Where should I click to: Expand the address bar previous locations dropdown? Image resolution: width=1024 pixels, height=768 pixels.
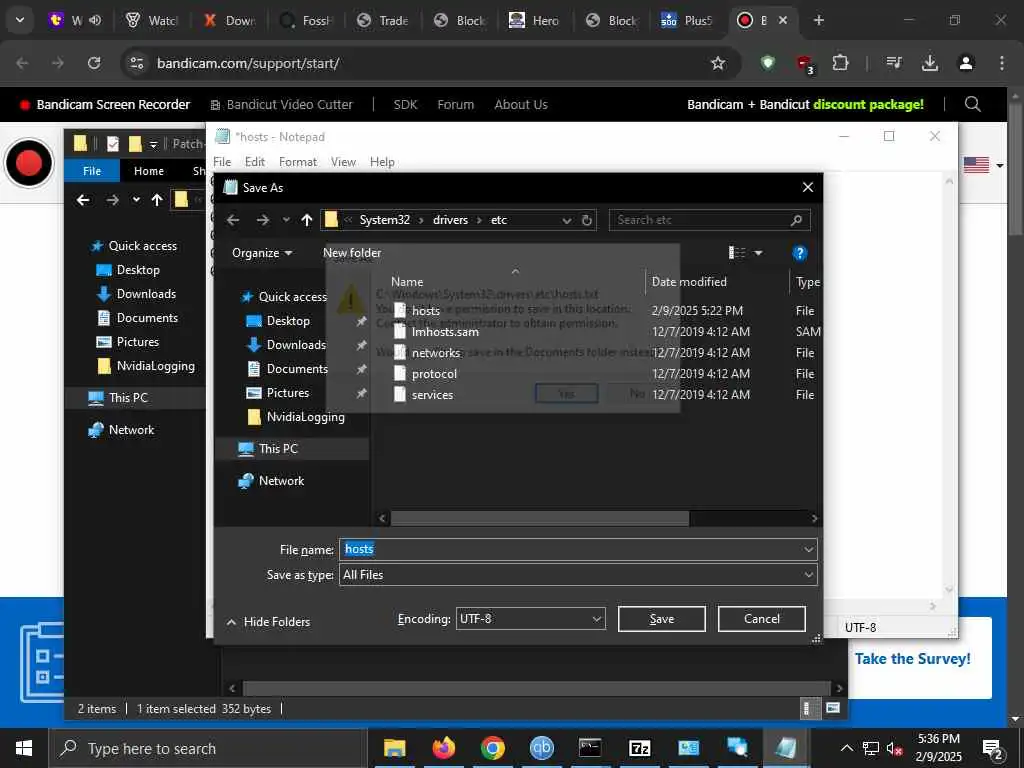566,220
